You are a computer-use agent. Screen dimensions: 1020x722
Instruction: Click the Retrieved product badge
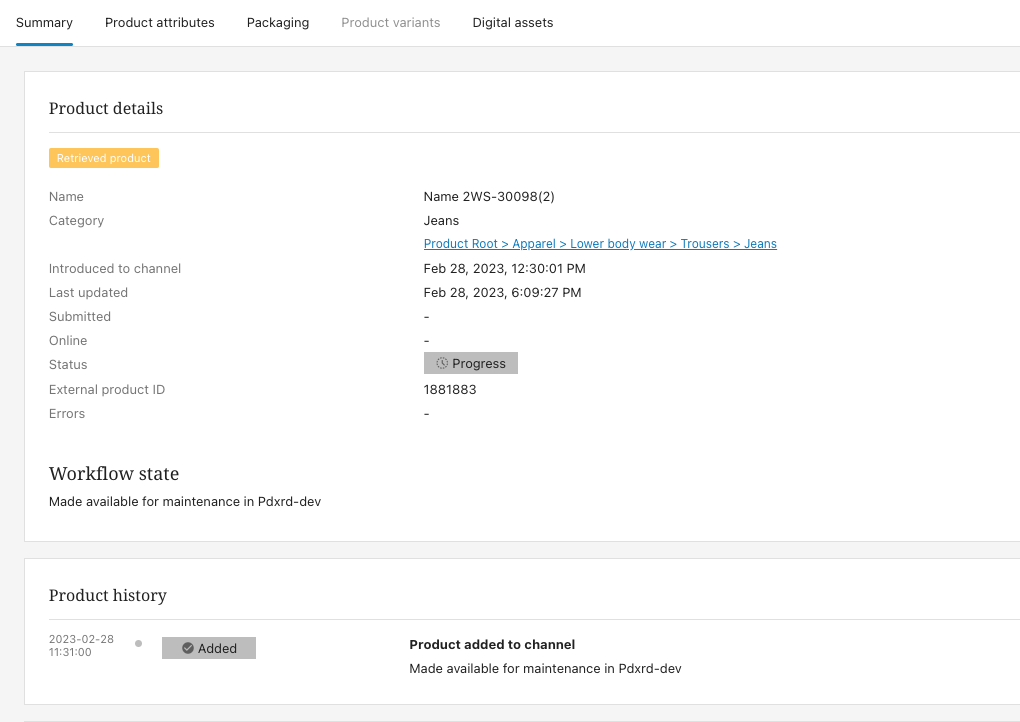point(104,158)
